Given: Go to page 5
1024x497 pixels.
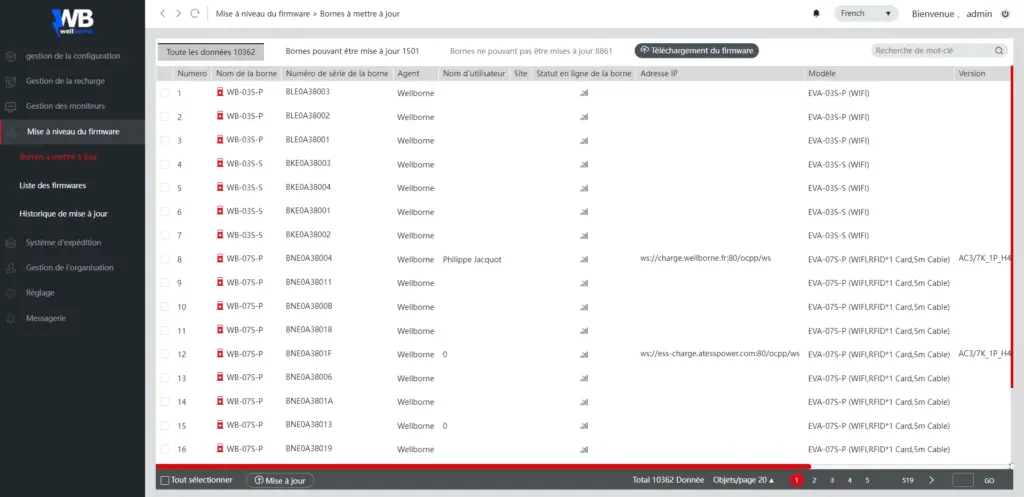Looking at the screenshot, I should [867, 481].
